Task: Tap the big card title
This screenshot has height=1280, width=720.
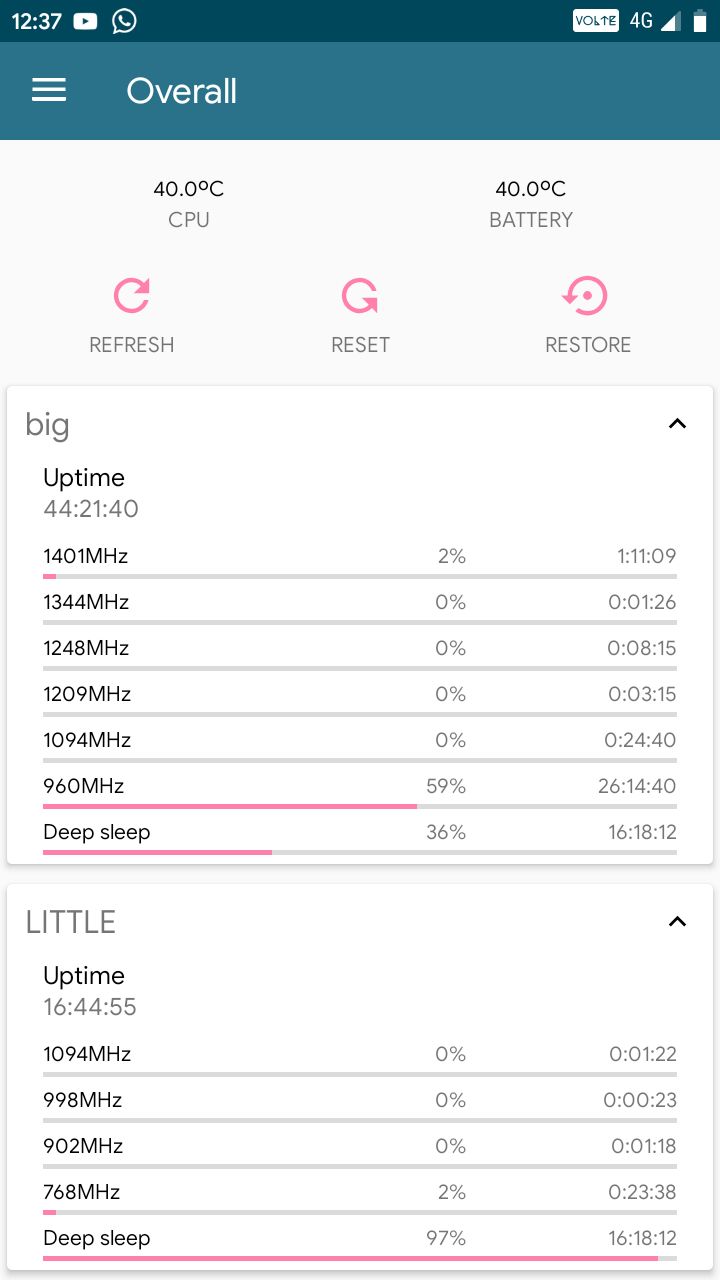Action: tap(48, 425)
